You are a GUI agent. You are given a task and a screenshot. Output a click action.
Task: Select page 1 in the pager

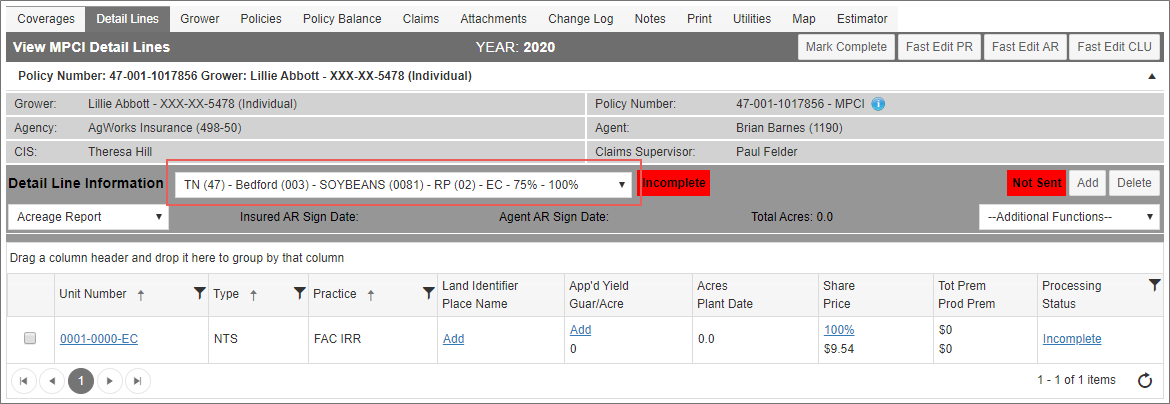(x=81, y=381)
